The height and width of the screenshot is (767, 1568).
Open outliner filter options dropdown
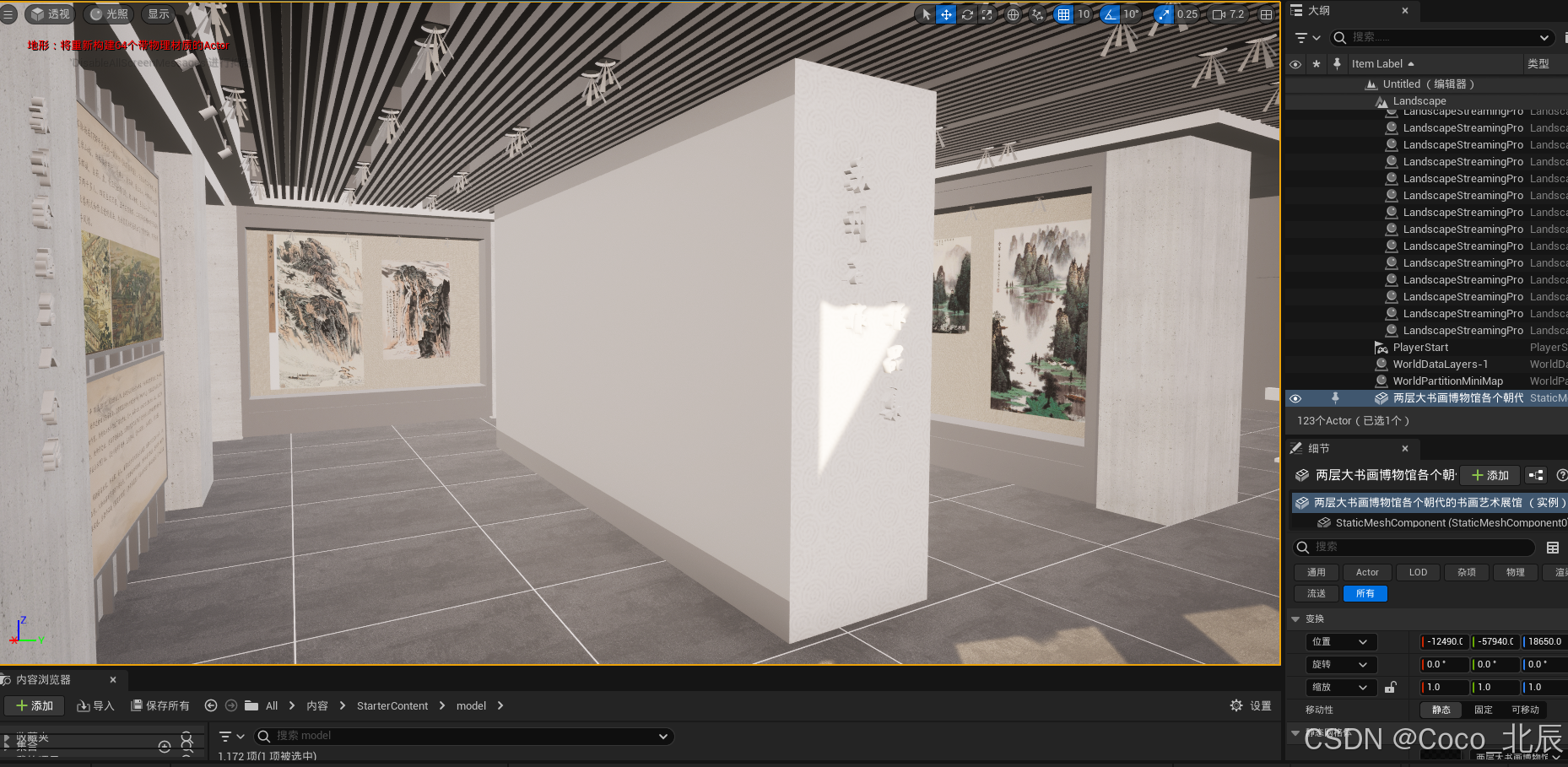(x=1307, y=38)
